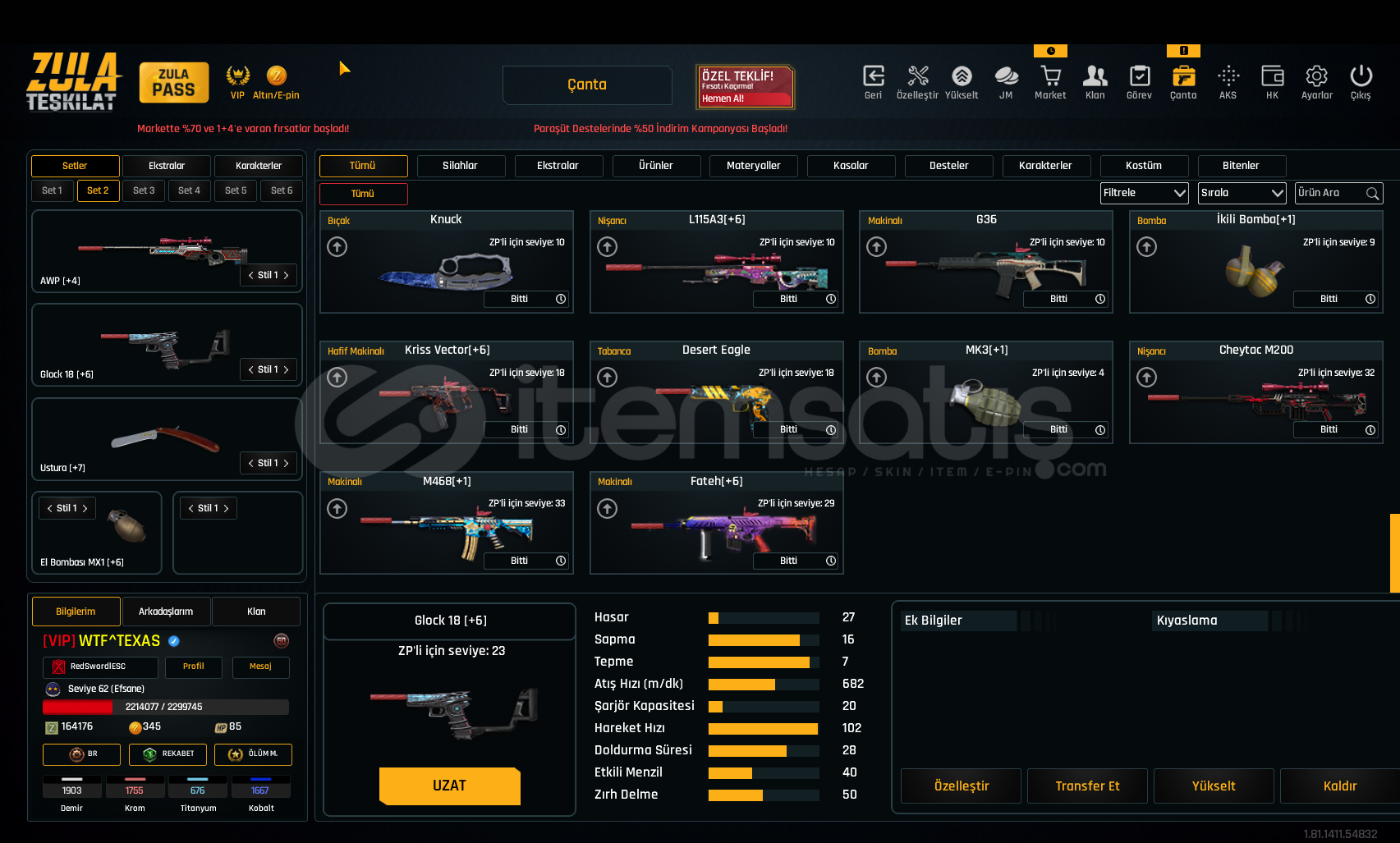Image resolution: width=1400 pixels, height=843 pixels.
Task: Open the Sırala sort dropdown
Action: tap(1242, 193)
